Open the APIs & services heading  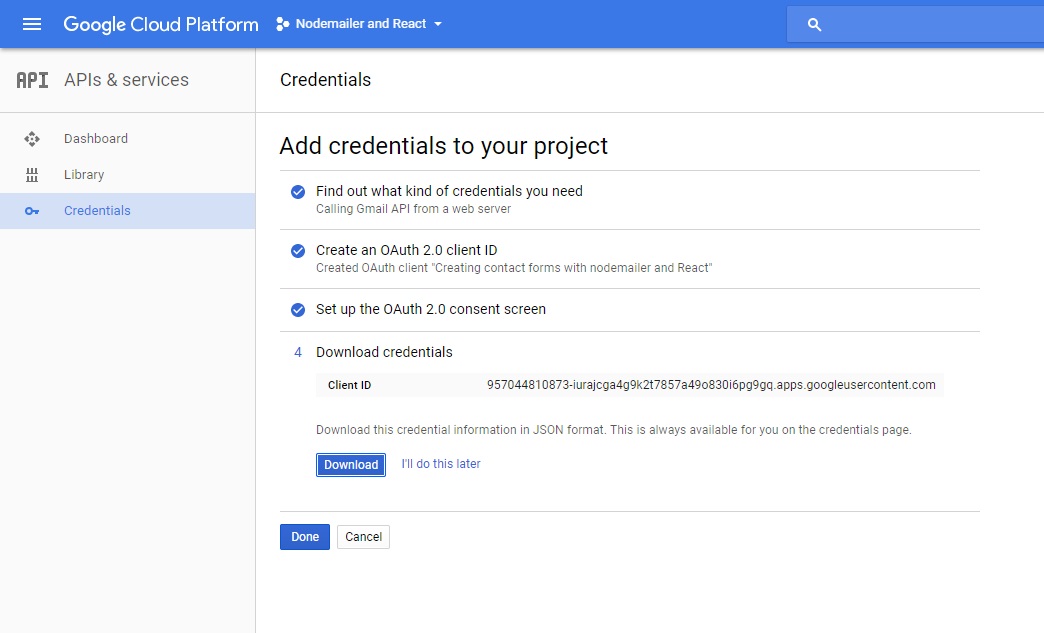[x=126, y=80]
